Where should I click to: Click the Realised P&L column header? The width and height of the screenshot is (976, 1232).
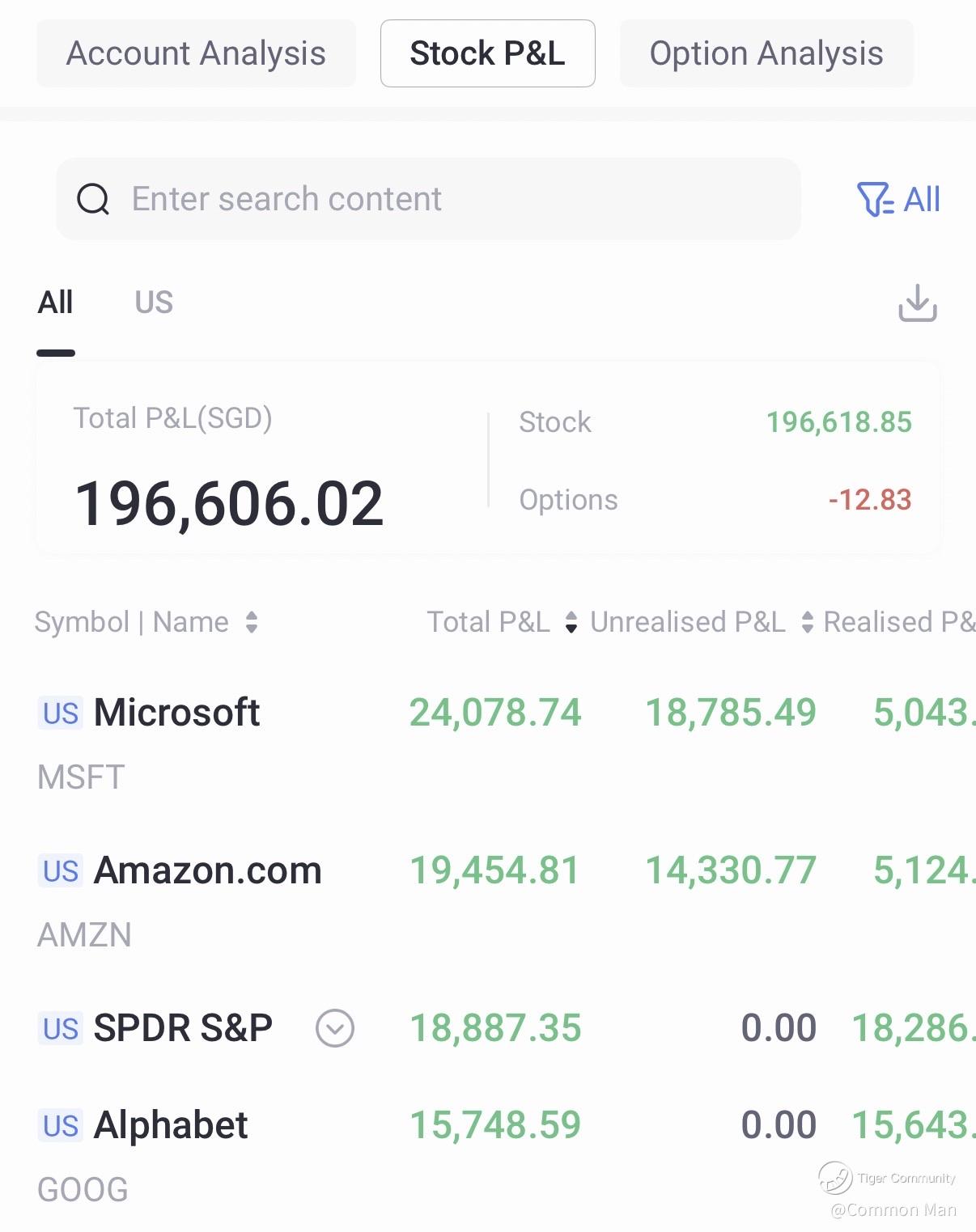coord(899,622)
